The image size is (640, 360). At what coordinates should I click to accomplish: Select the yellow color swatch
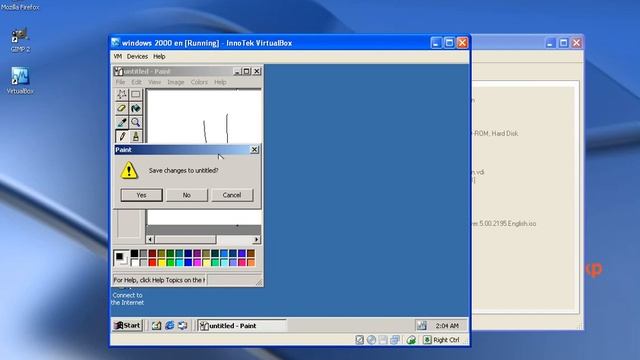(x=161, y=262)
